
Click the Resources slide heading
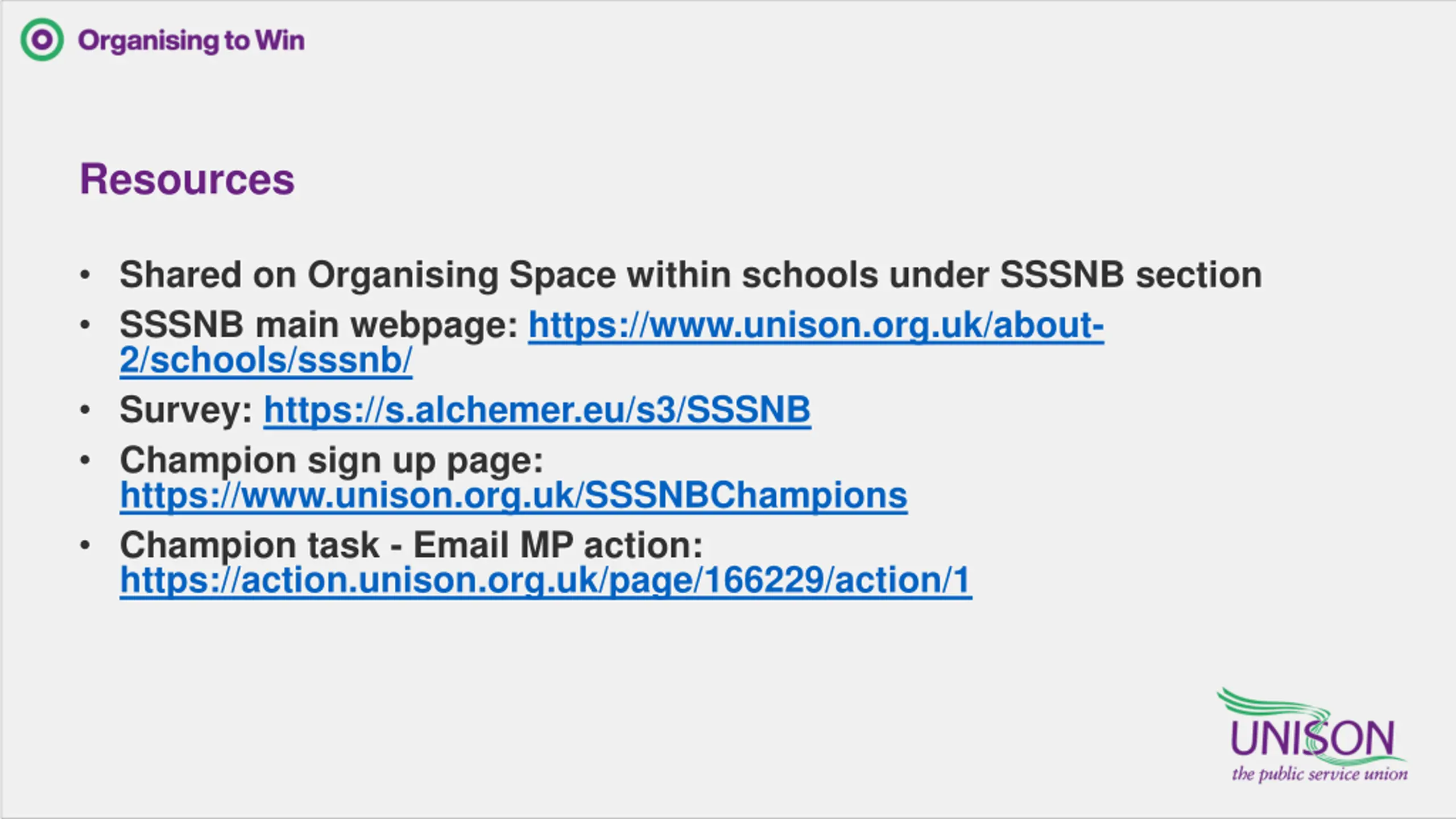187,179
